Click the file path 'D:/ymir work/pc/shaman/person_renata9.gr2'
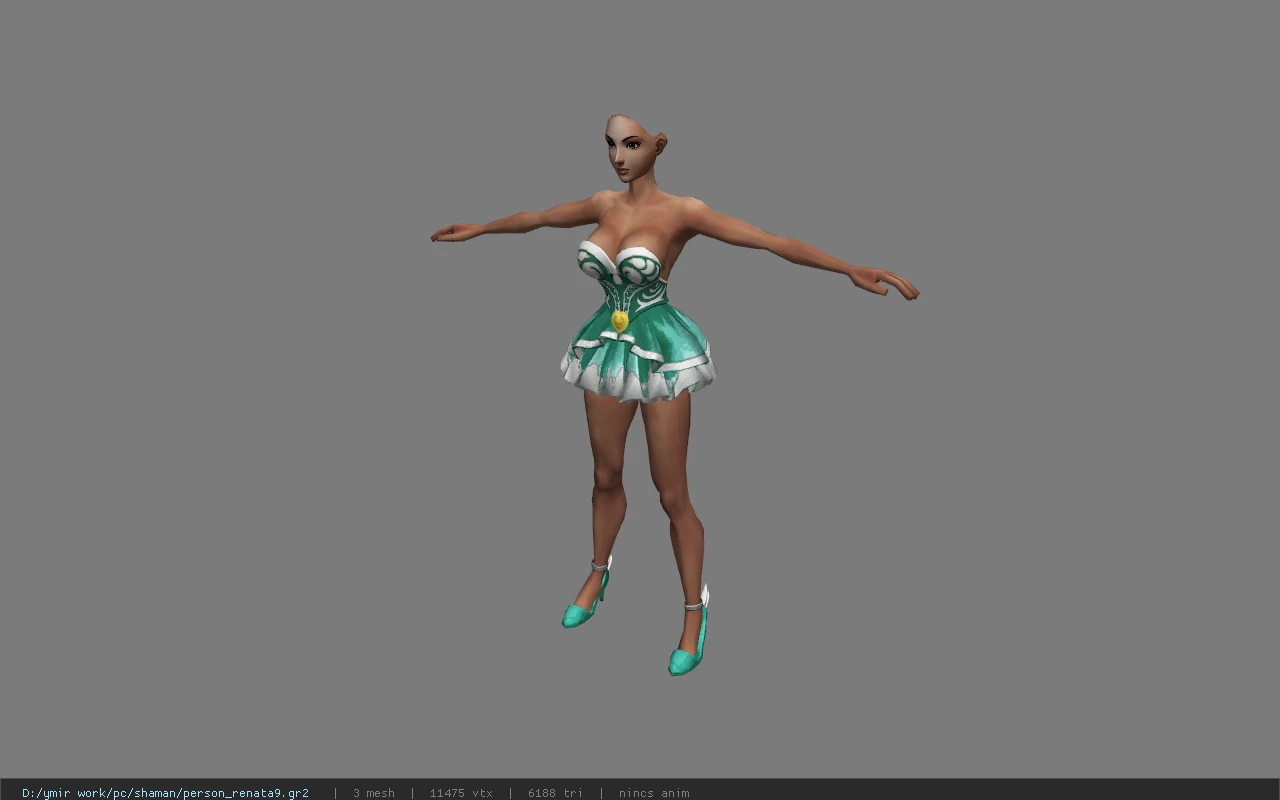This screenshot has height=800, width=1280. 165,793
